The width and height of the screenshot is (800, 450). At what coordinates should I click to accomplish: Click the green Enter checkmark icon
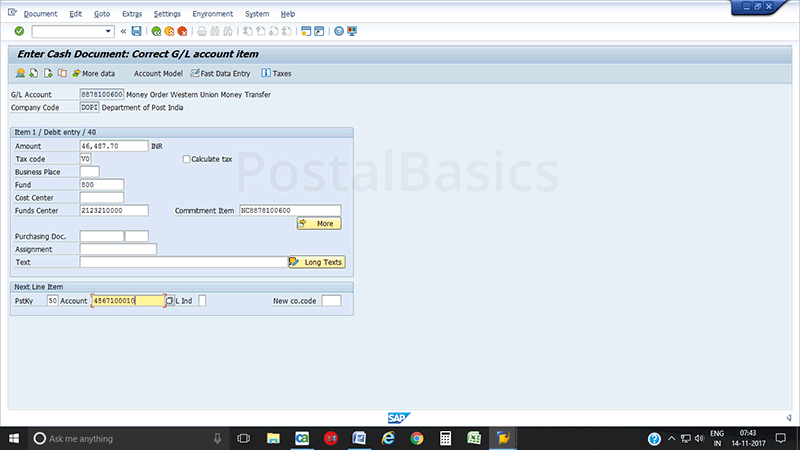(19, 31)
